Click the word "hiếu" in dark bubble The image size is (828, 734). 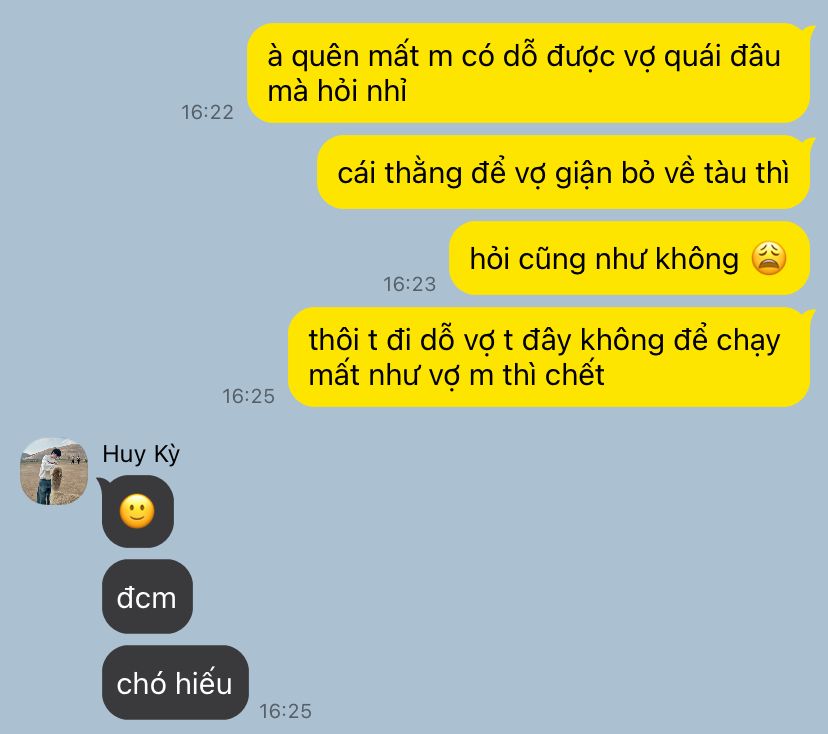(203, 682)
